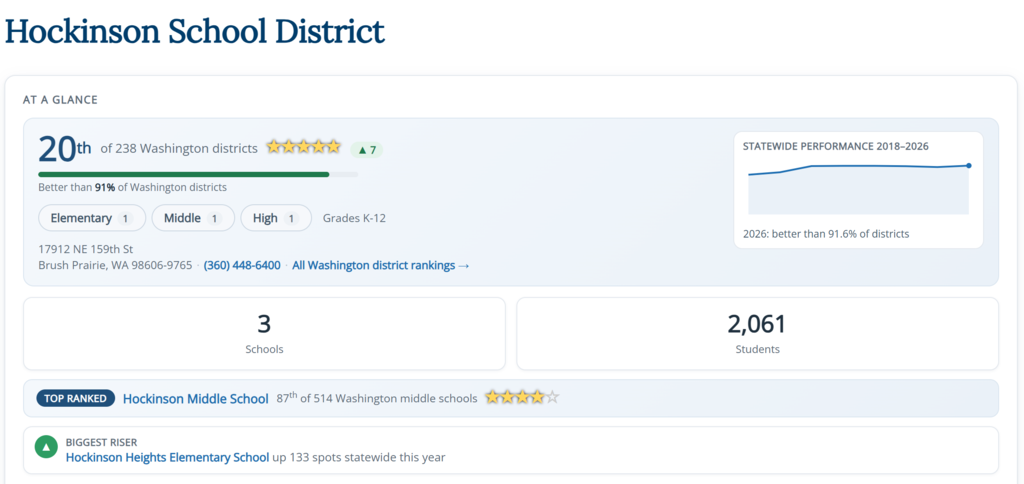Click the green Biggest Riser arrow icon
1024x484 pixels.
pos(46,449)
